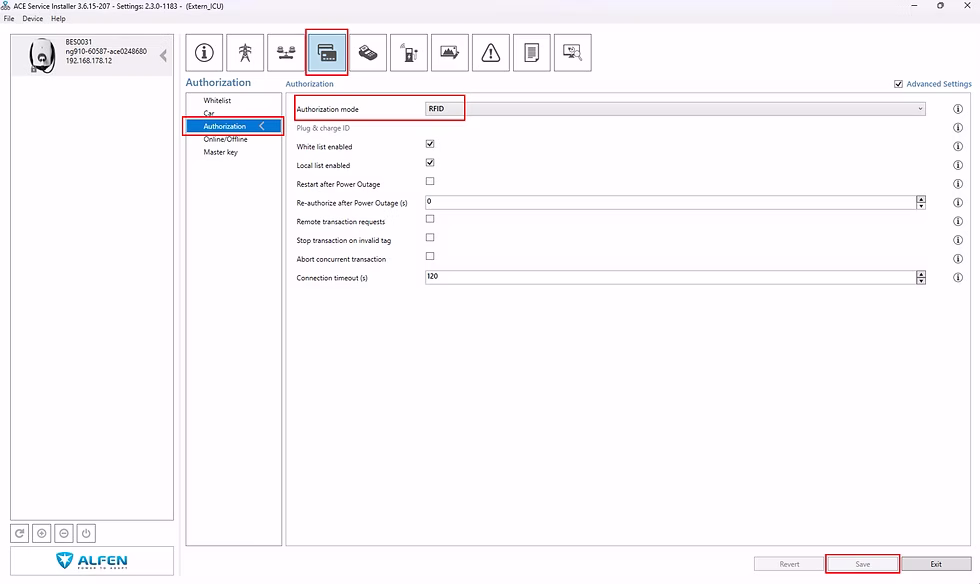Open the payment terminal section icon

tap(368, 53)
